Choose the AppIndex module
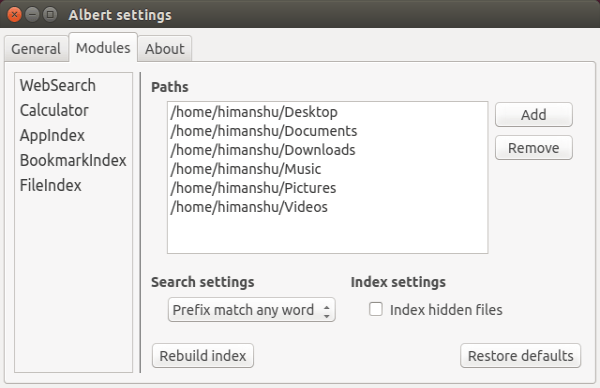Screen dimensions: 600x388 pos(73,135)
